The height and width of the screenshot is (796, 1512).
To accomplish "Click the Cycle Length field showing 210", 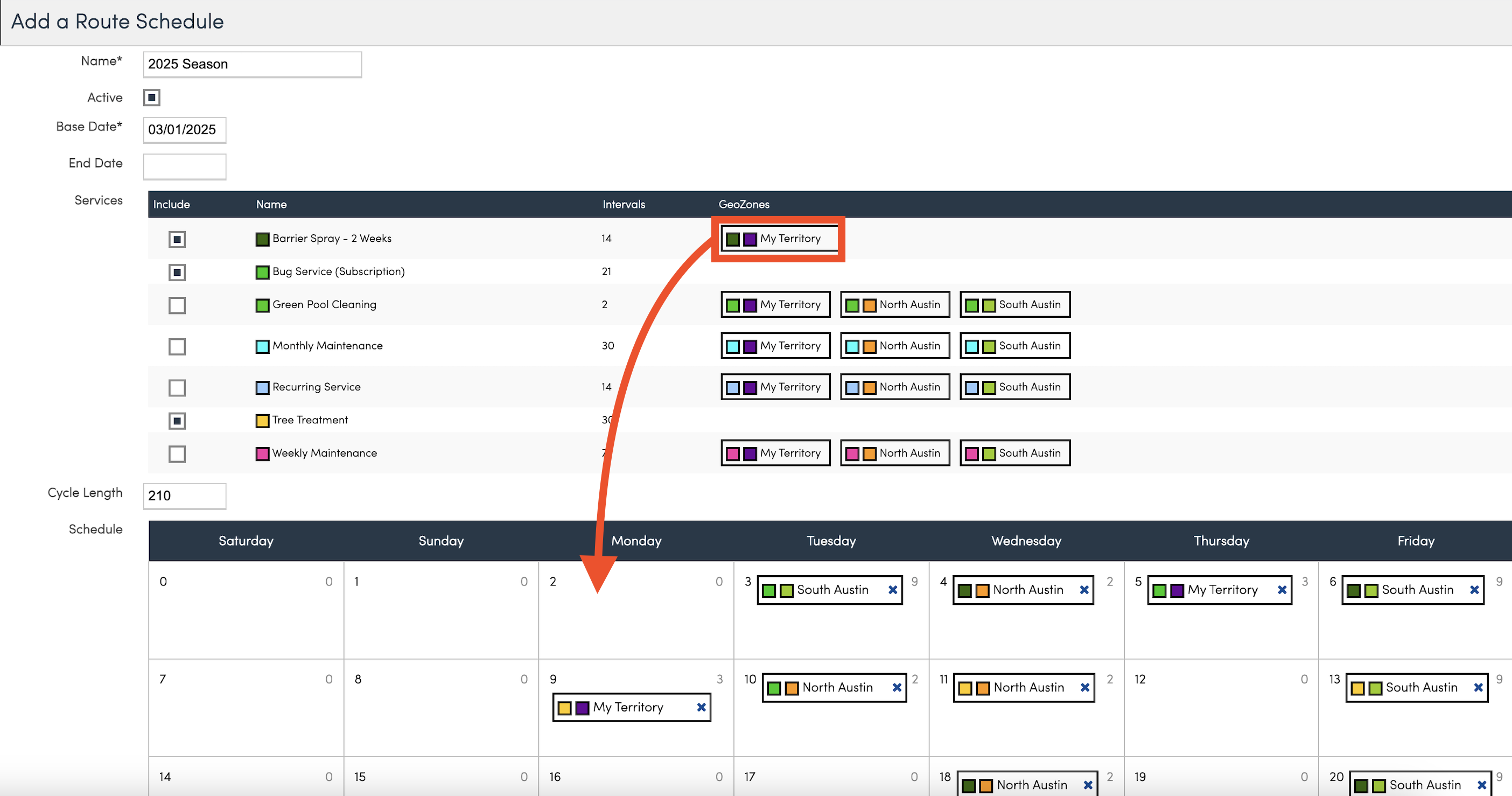I will 184,495.
